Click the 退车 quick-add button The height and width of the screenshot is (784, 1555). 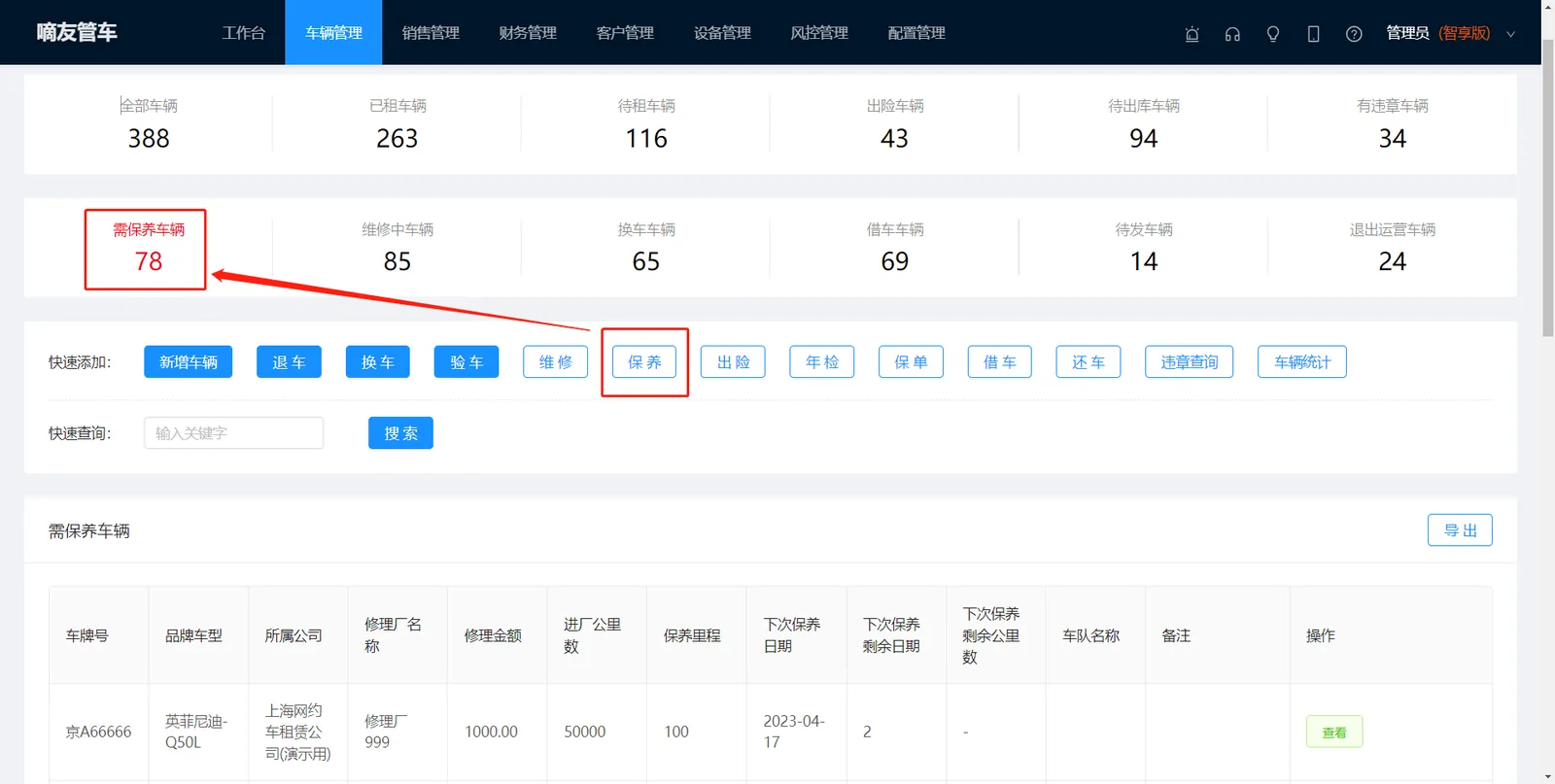289,362
